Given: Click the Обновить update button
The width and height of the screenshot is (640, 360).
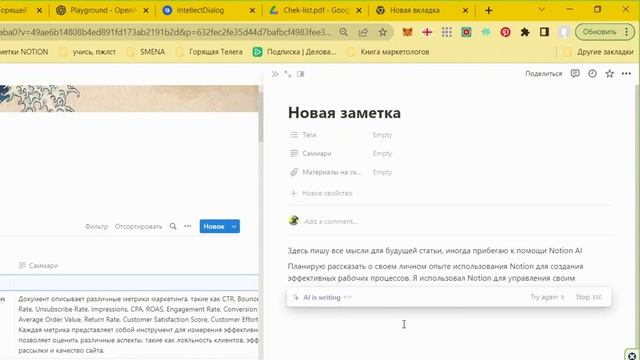Looking at the screenshot, I should pyautogui.click(x=599, y=32).
